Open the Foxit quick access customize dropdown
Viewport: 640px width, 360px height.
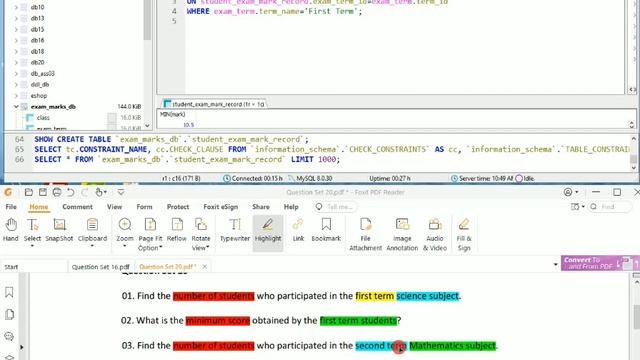pos(121,192)
